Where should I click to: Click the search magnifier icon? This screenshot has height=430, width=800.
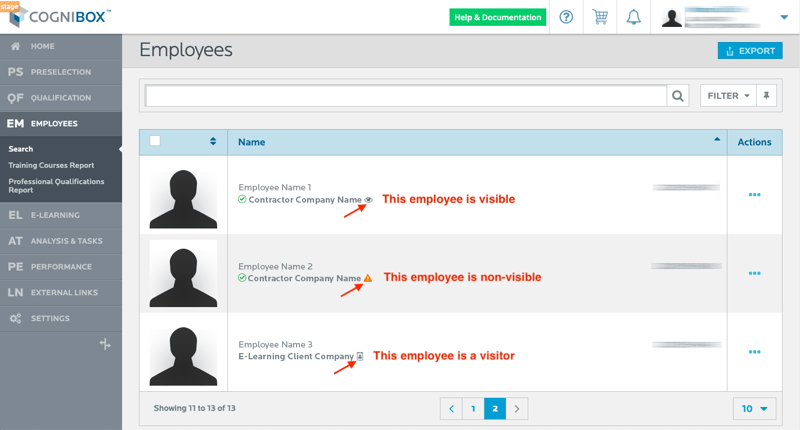678,96
